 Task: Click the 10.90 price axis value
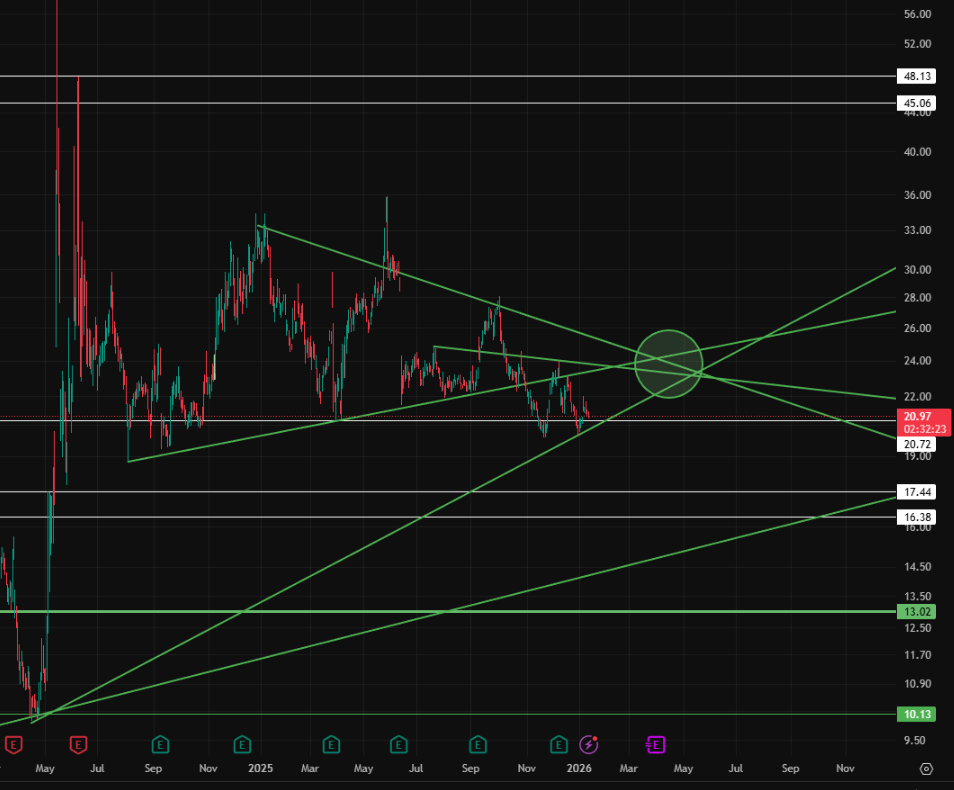(x=917, y=684)
